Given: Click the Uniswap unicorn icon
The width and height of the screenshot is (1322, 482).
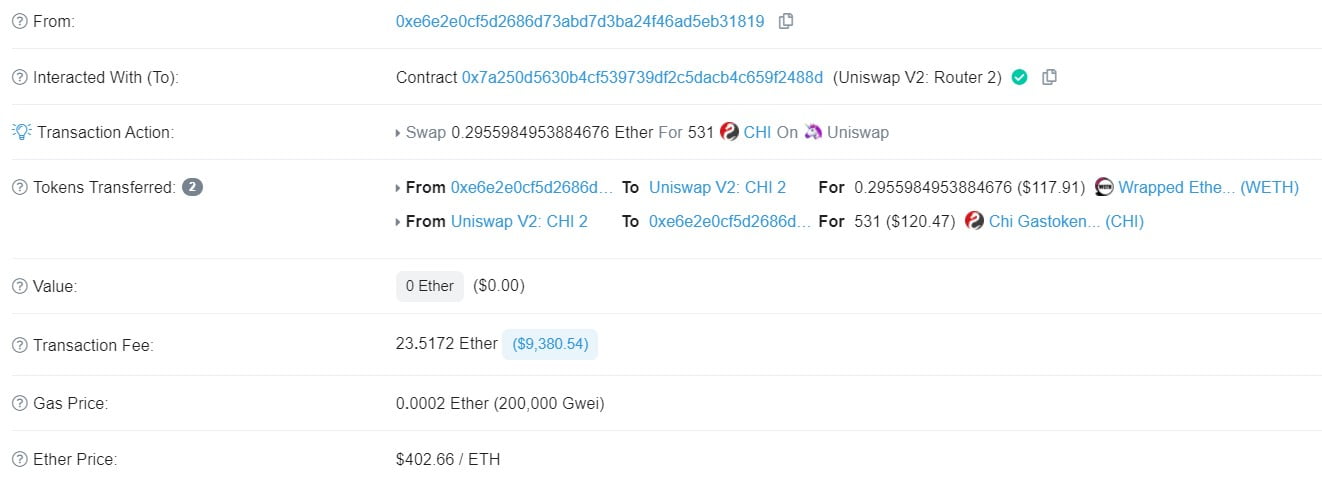Looking at the screenshot, I should [x=813, y=132].
